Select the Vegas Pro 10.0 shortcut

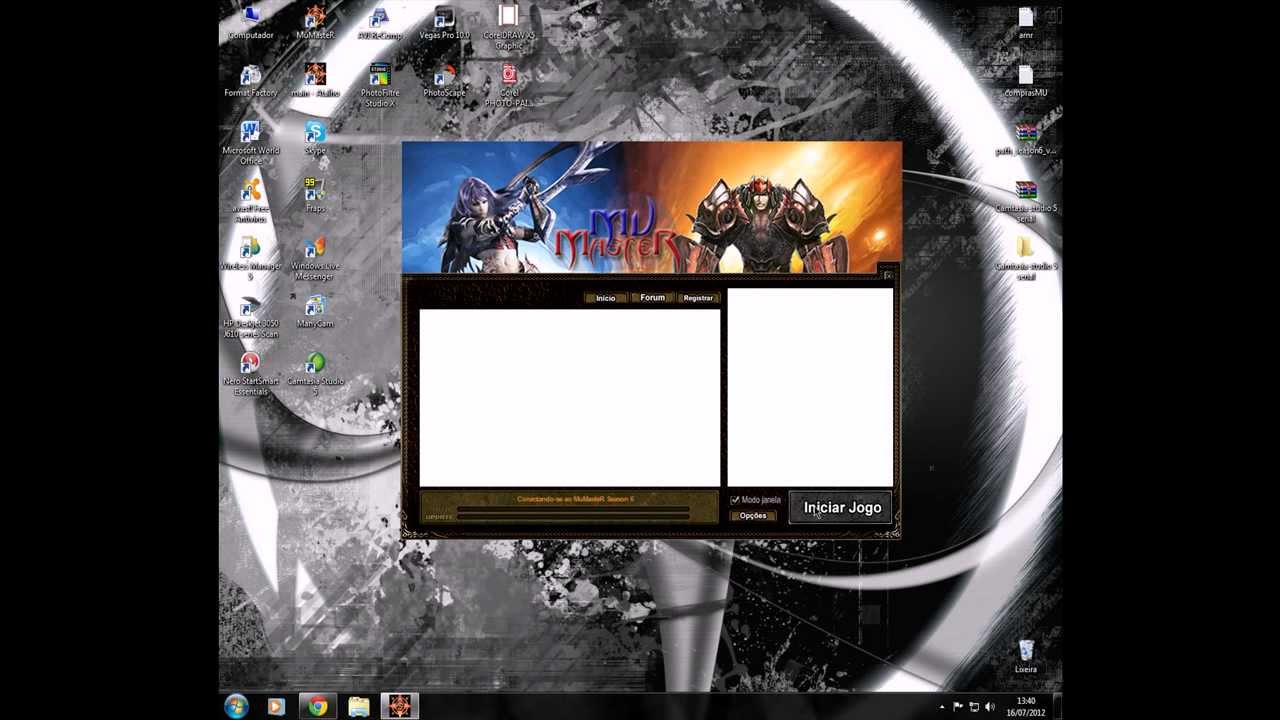pyautogui.click(x=444, y=23)
